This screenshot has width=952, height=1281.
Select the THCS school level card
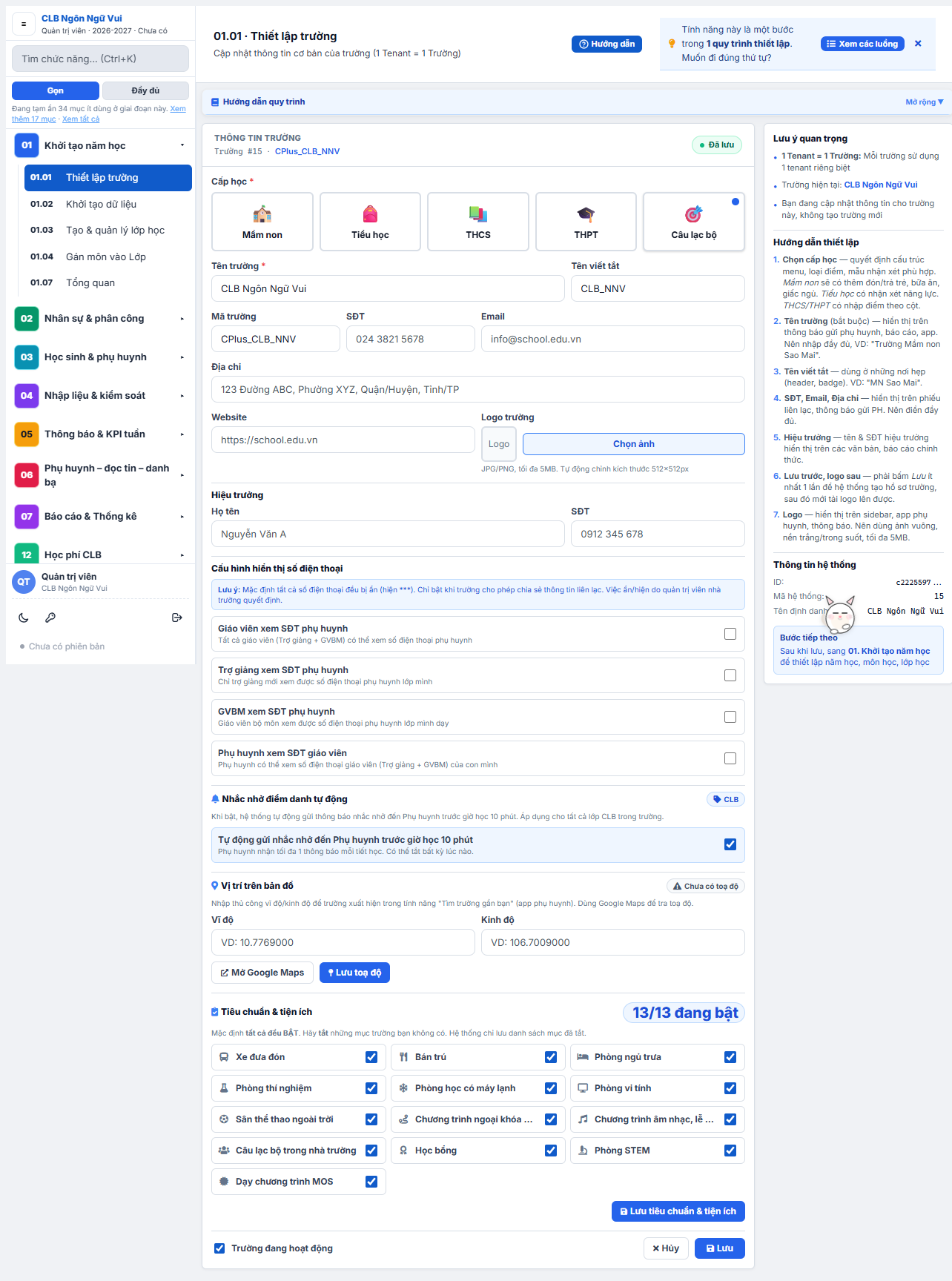point(478,222)
